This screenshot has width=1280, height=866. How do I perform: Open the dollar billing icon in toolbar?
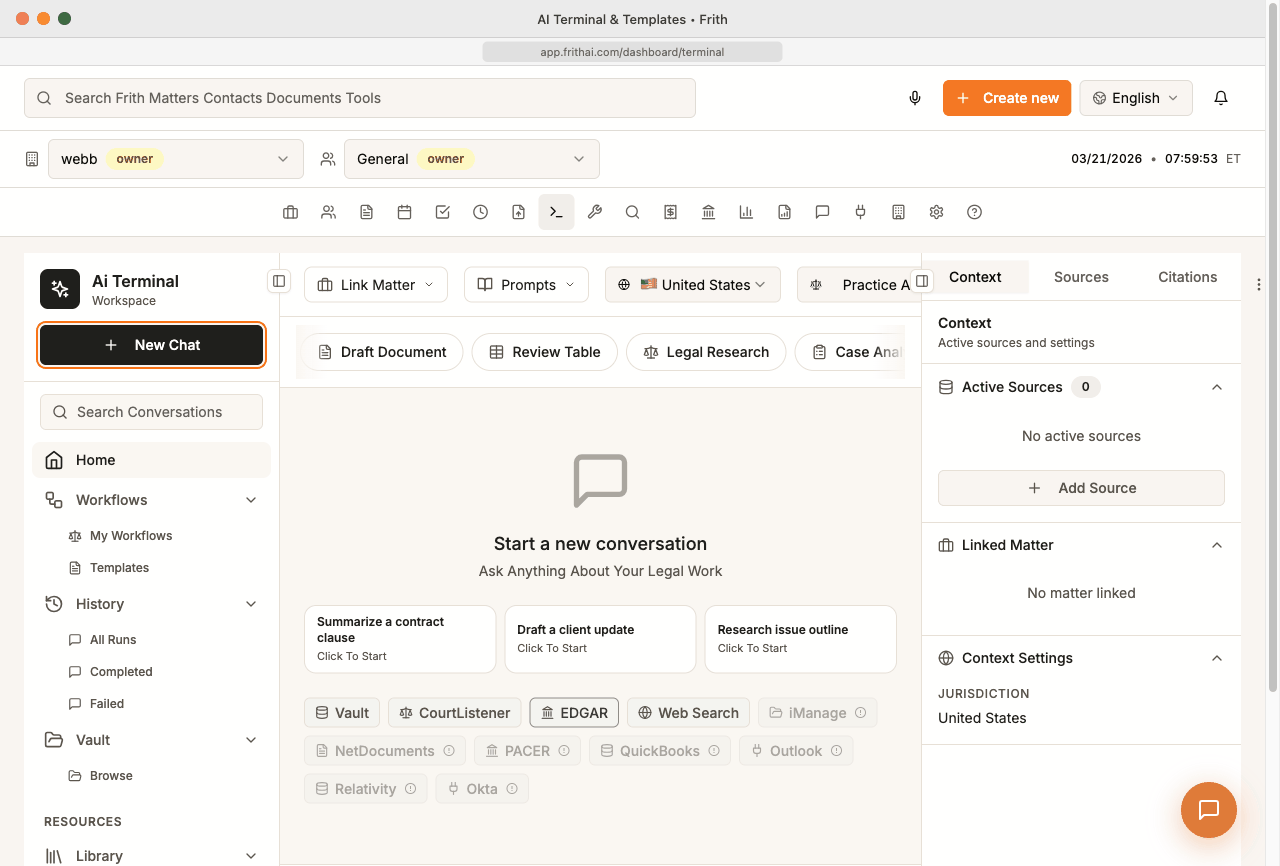(x=670, y=212)
